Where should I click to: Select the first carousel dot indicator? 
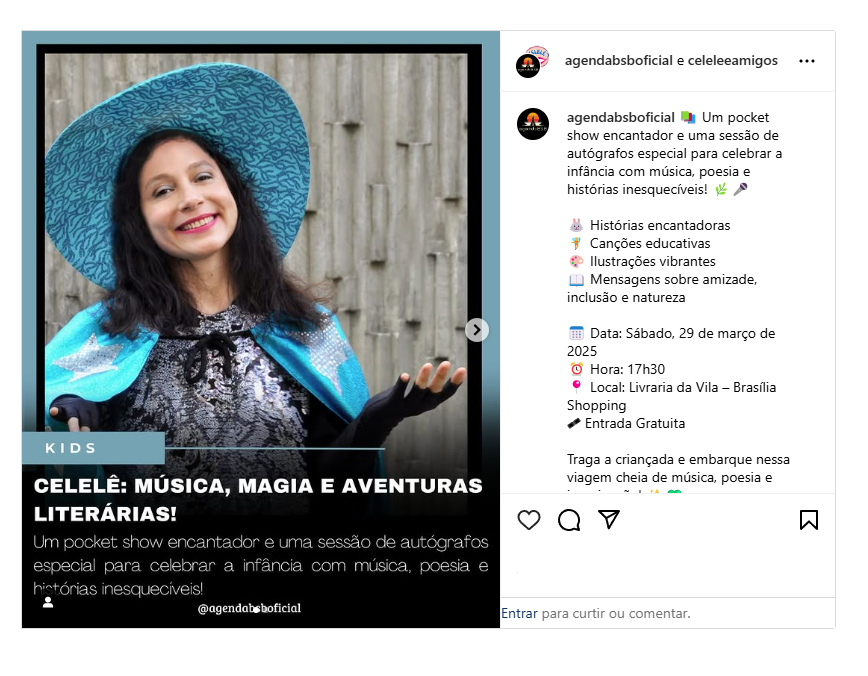click(256, 610)
